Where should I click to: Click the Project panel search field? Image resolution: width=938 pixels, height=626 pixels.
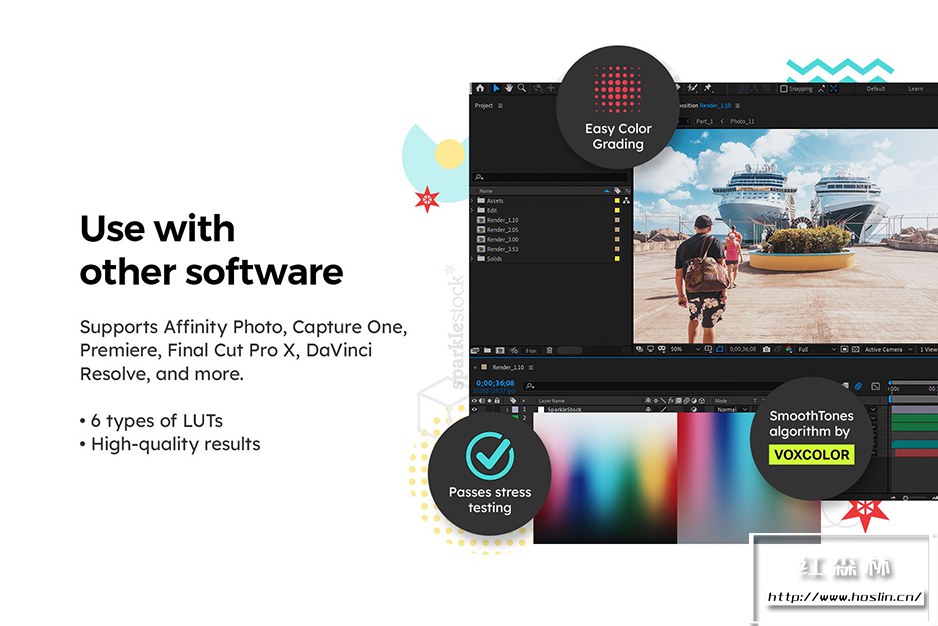coord(550,177)
